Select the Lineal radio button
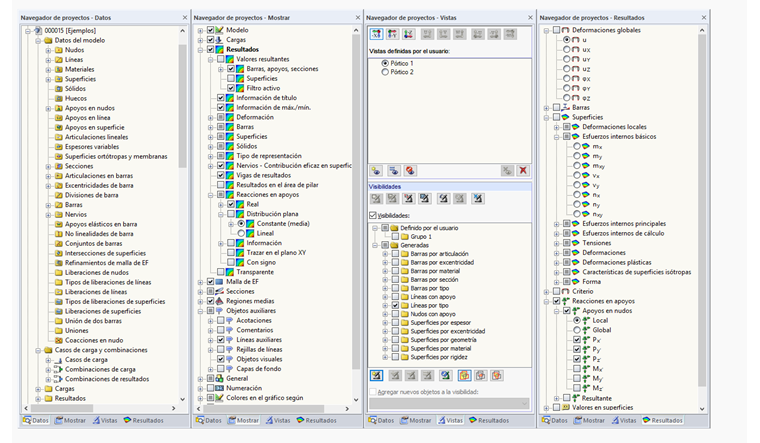760x443 pixels. coord(241,233)
